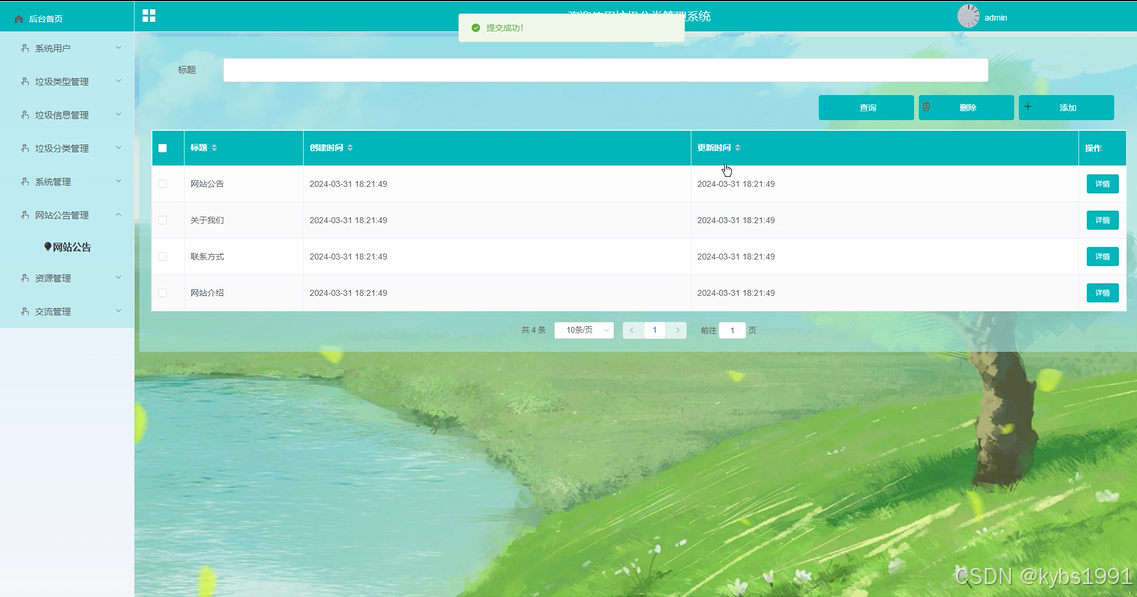The image size is (1137, 597).
Task: Check the box for 网站介绍 row
Action: pyautogui.click(x=162, y=292)
